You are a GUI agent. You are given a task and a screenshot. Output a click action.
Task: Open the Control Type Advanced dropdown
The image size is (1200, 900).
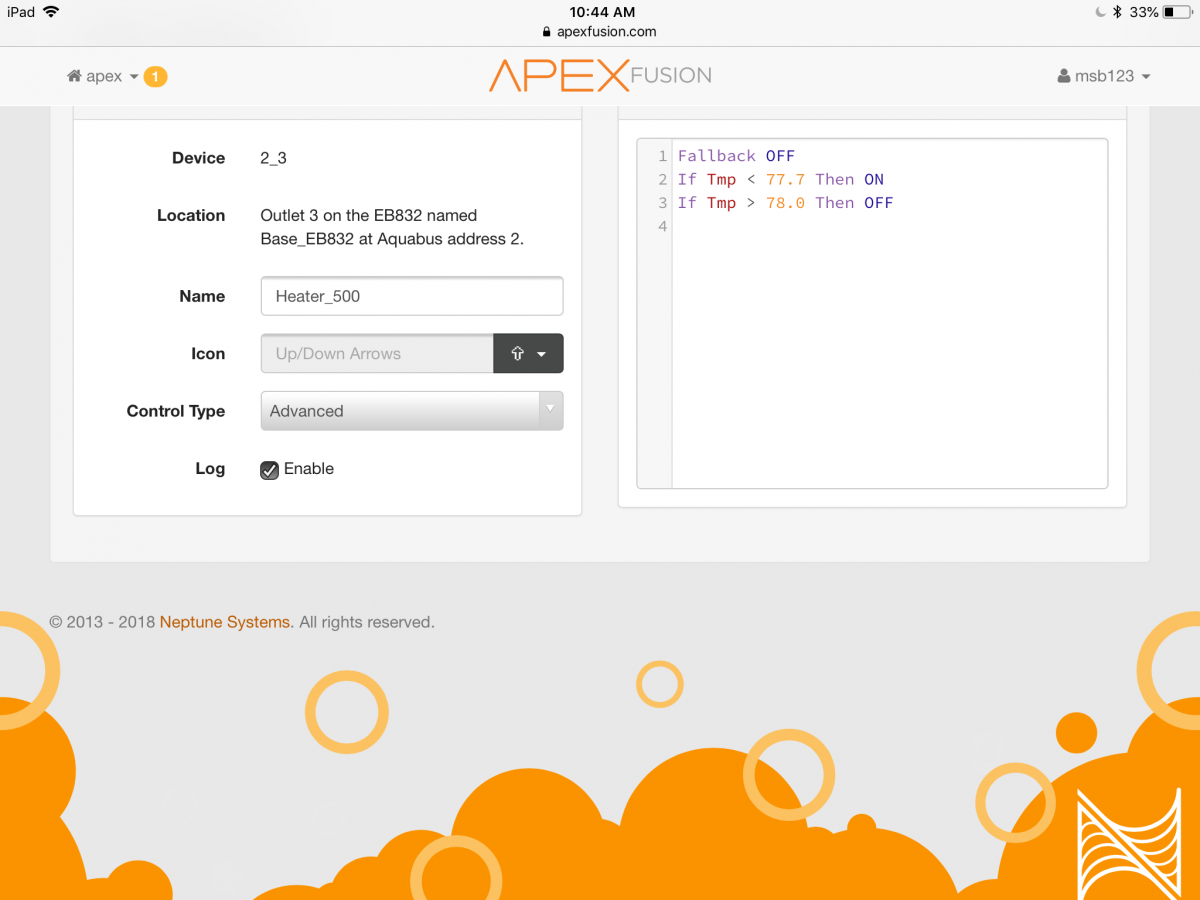[x=411, y=411]
